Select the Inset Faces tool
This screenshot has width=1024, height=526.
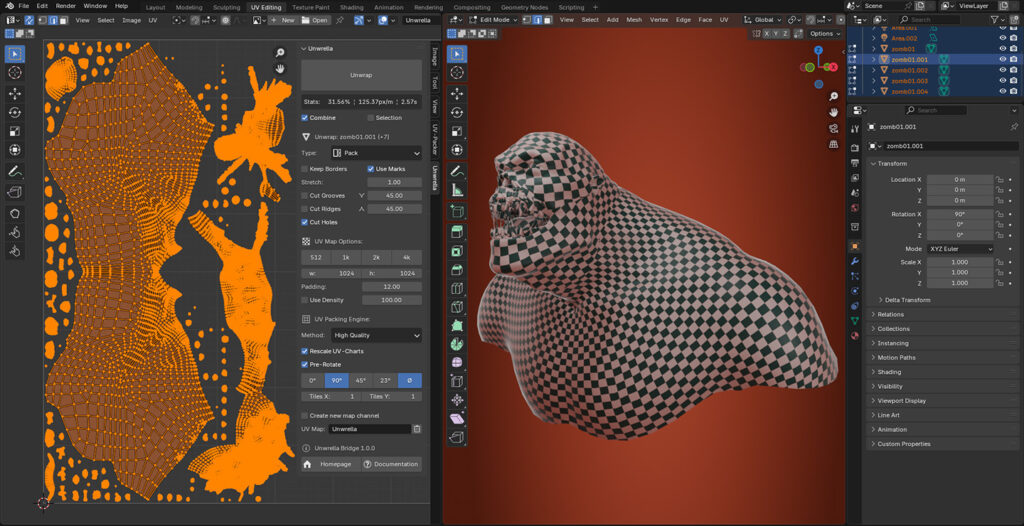point(457,251)
